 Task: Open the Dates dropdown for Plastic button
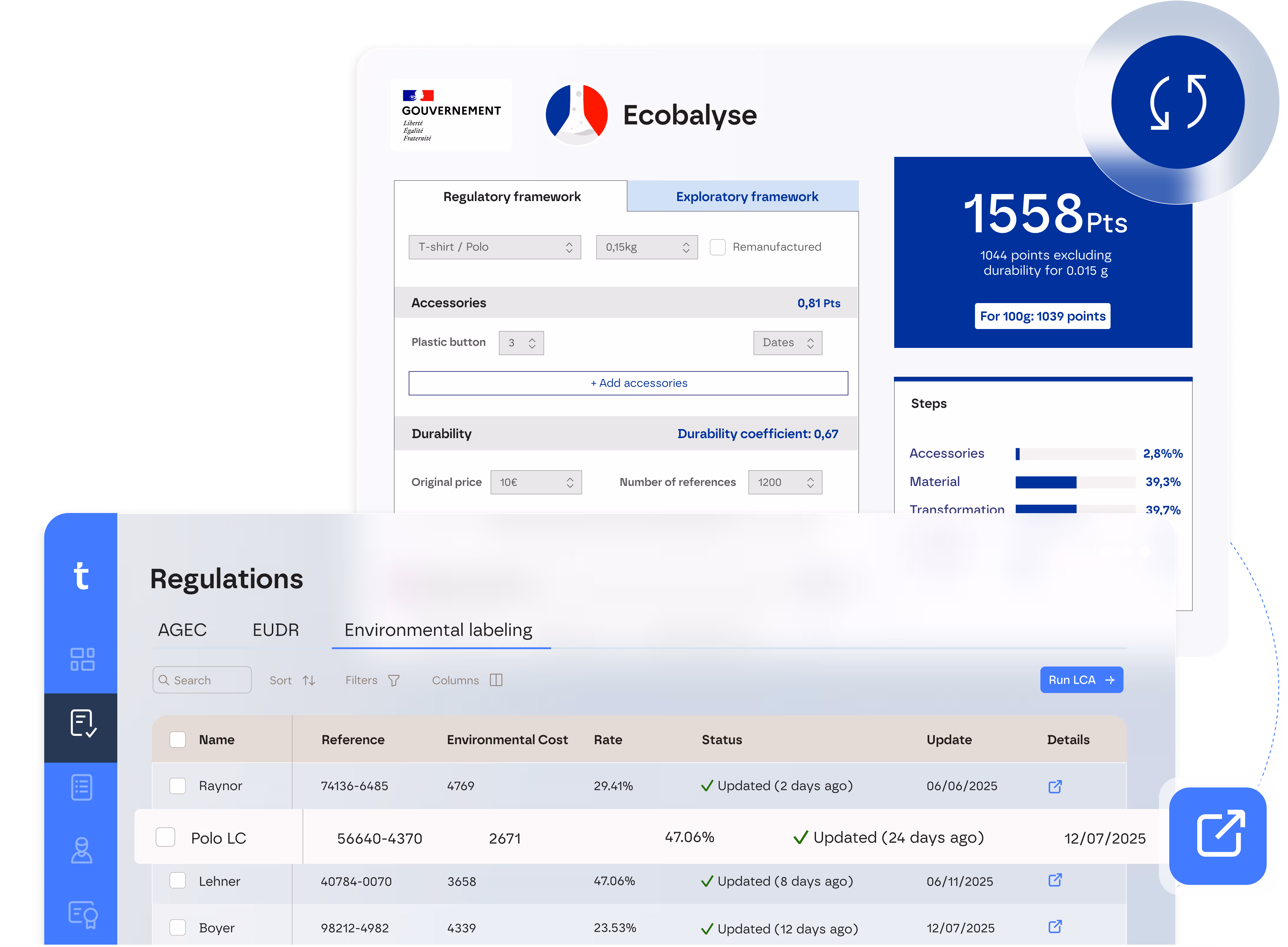(x=787, y=343)
